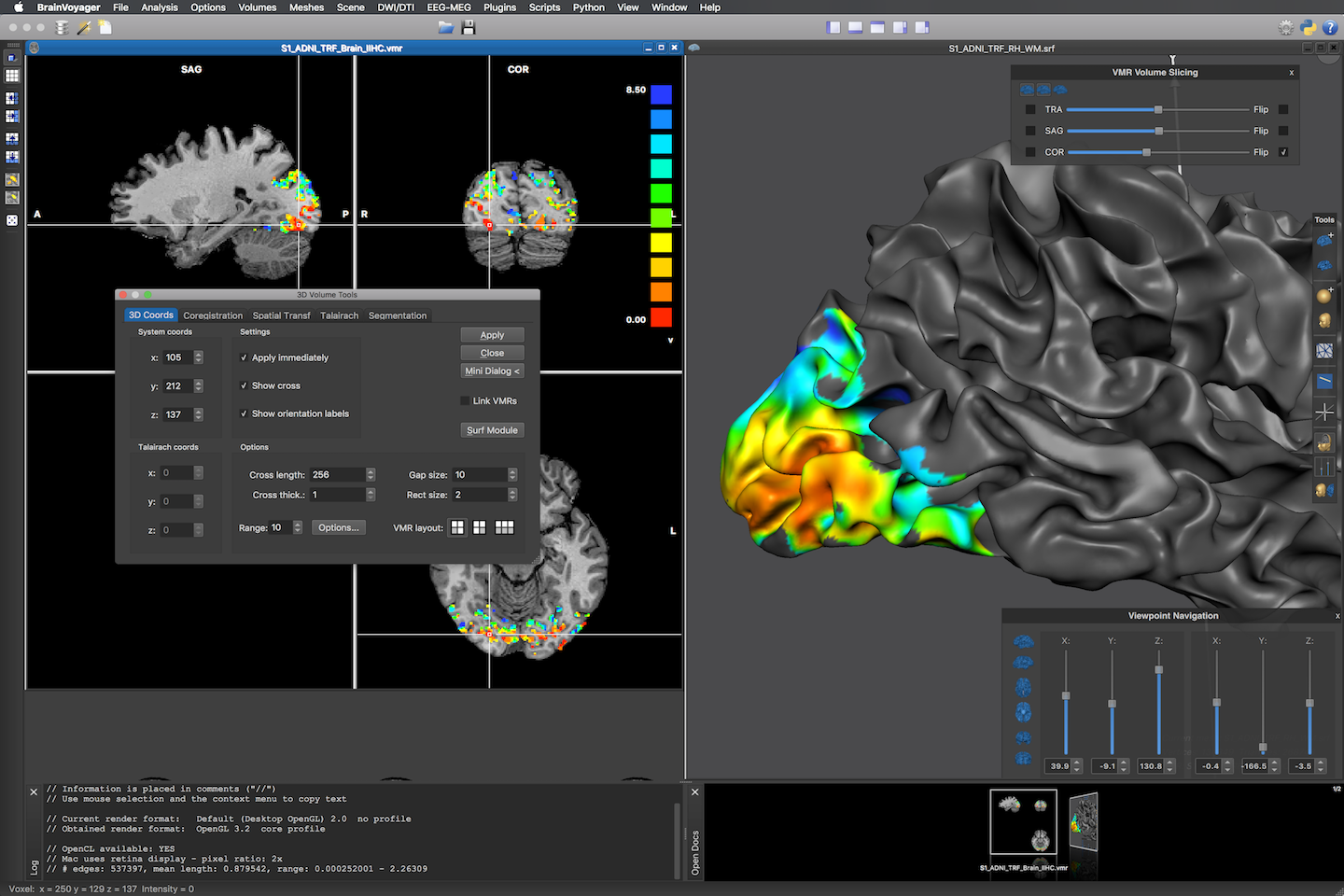The width and height of the screenshot is (1344, 896).
Task: Click the magic wand toolbar icon
Action: pos(84,27)
